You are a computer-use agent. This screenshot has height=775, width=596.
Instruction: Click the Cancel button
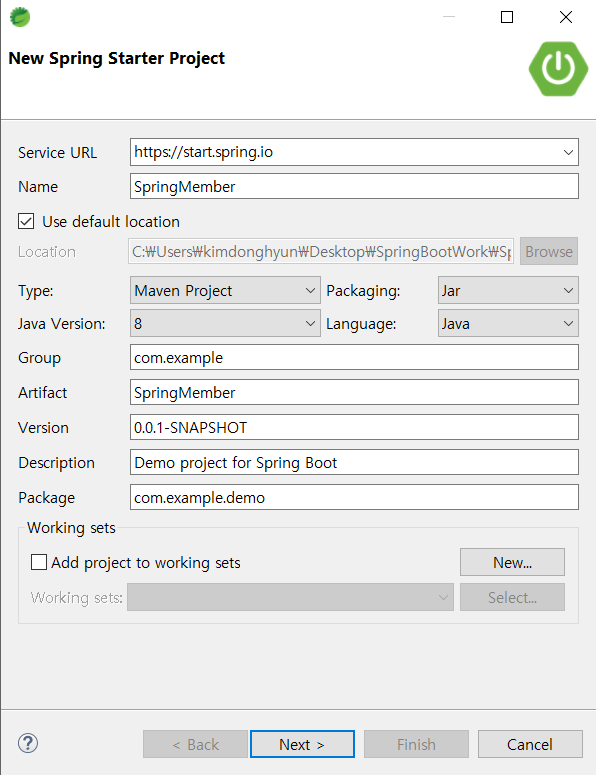click(530, 744)
